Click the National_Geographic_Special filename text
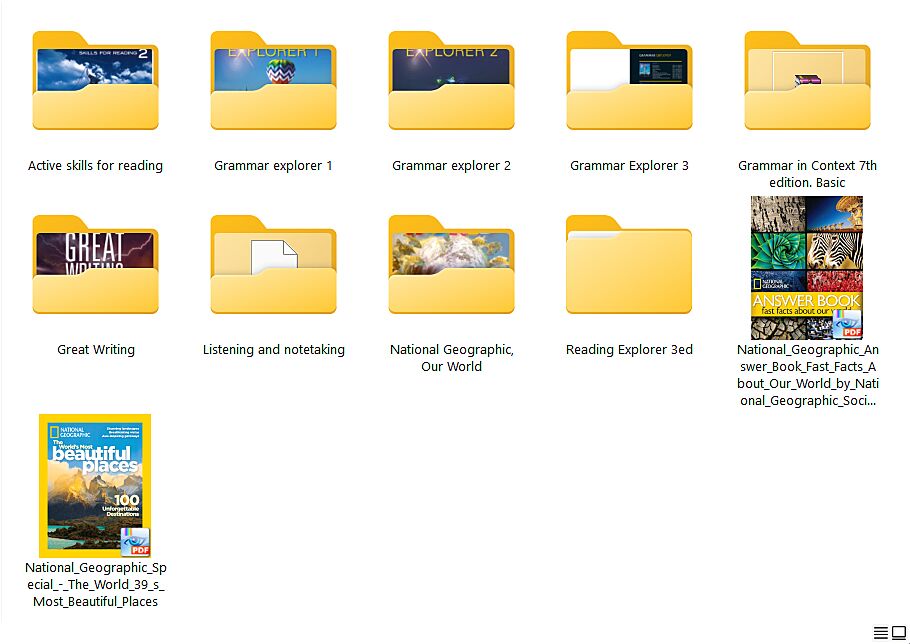The width and height of the screenshot is (910, 644). click(x=96, y=585)
